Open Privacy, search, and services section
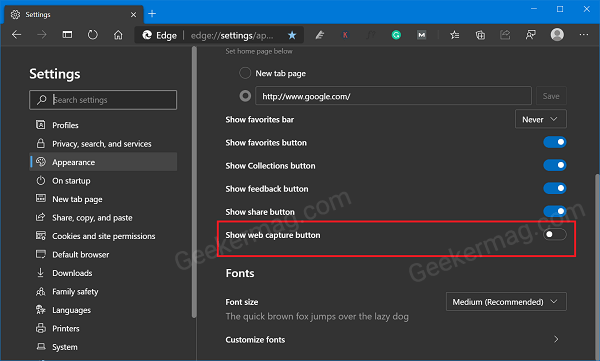The width and height of the screenshot is (600, 361). pos(103,144)
